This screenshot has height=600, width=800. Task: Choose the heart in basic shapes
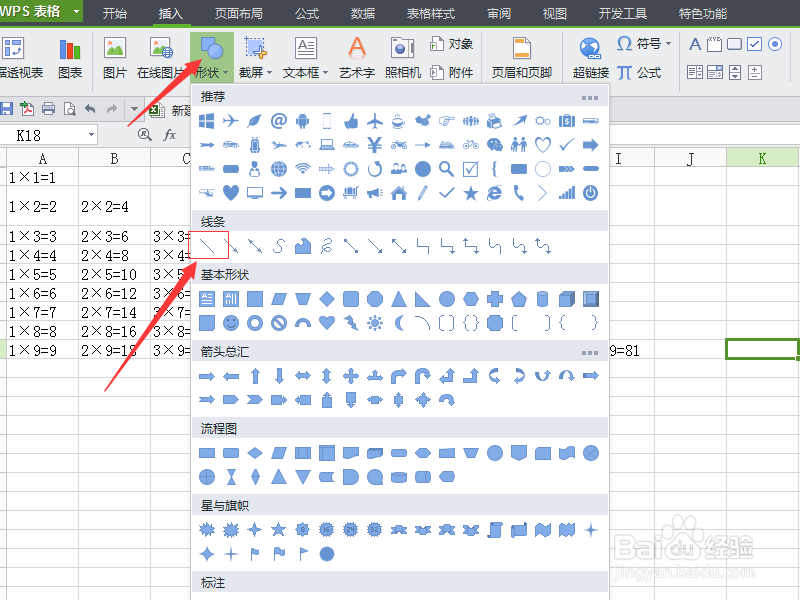pyautogui.click(x=327, y=323)
